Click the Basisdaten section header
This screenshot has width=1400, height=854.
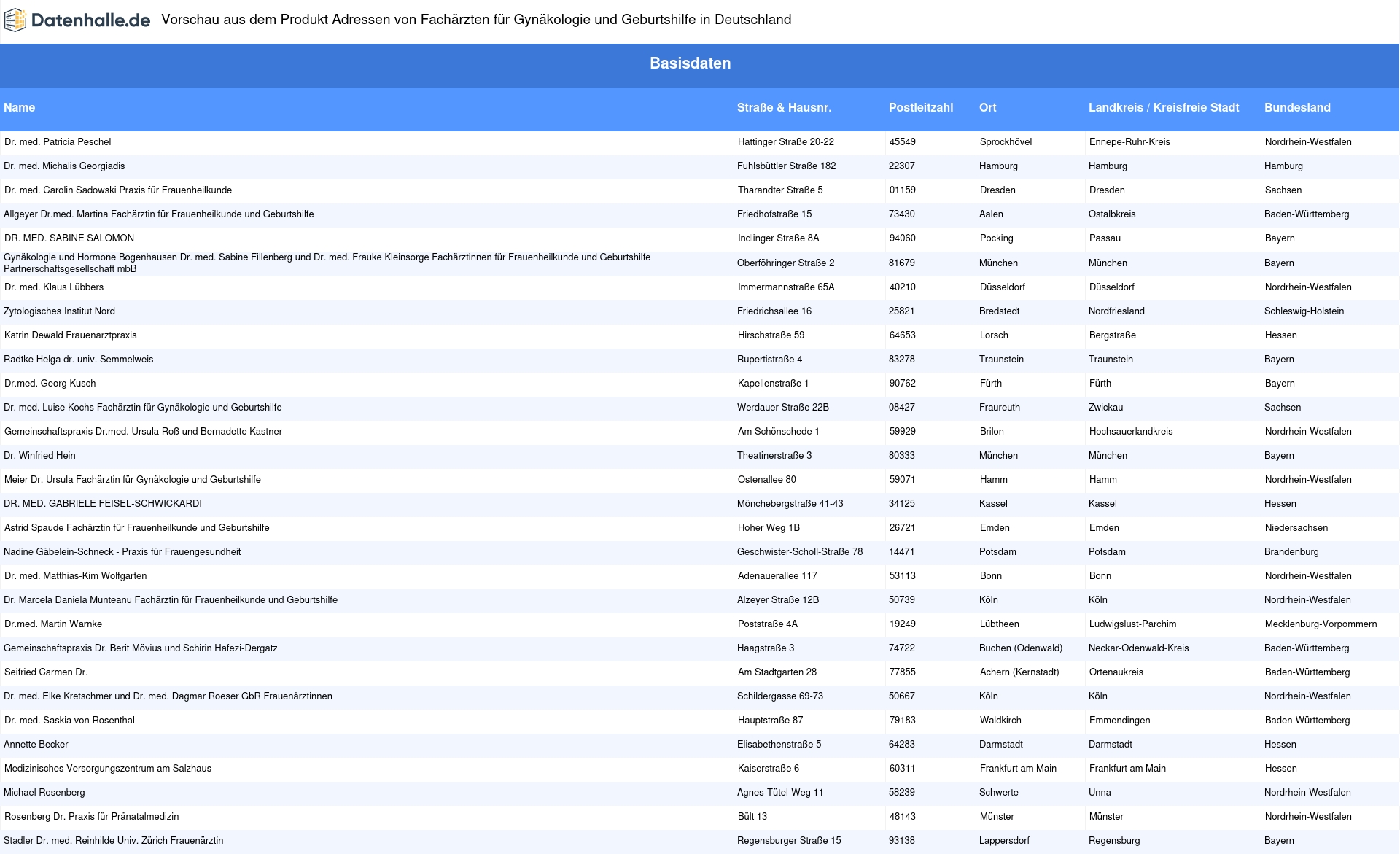click(690, 63)
